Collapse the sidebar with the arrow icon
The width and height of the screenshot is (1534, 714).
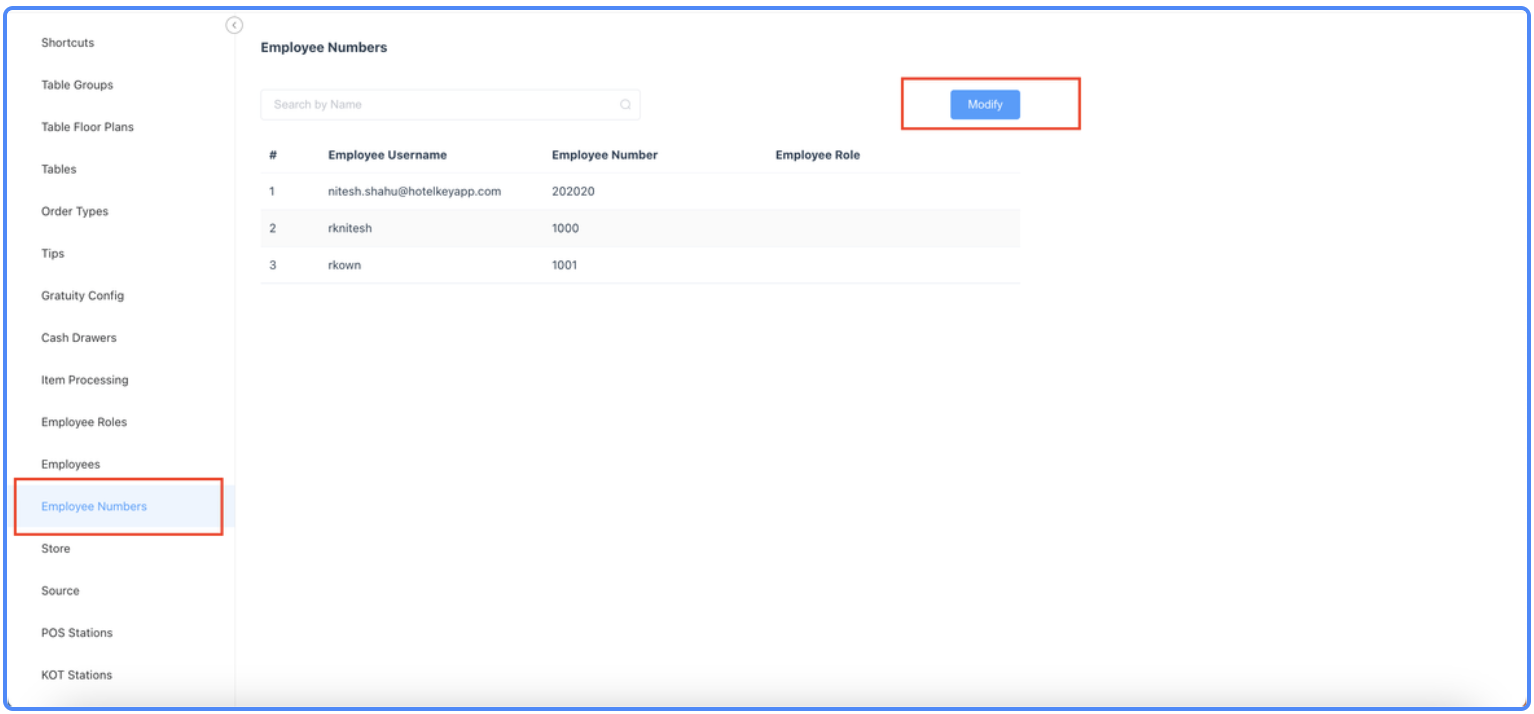coord(234,25)
